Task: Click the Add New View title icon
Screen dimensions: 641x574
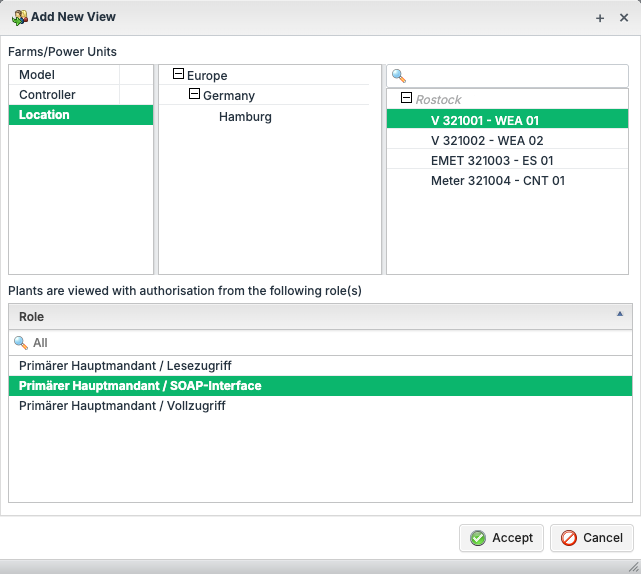Action: coord(19,18)
